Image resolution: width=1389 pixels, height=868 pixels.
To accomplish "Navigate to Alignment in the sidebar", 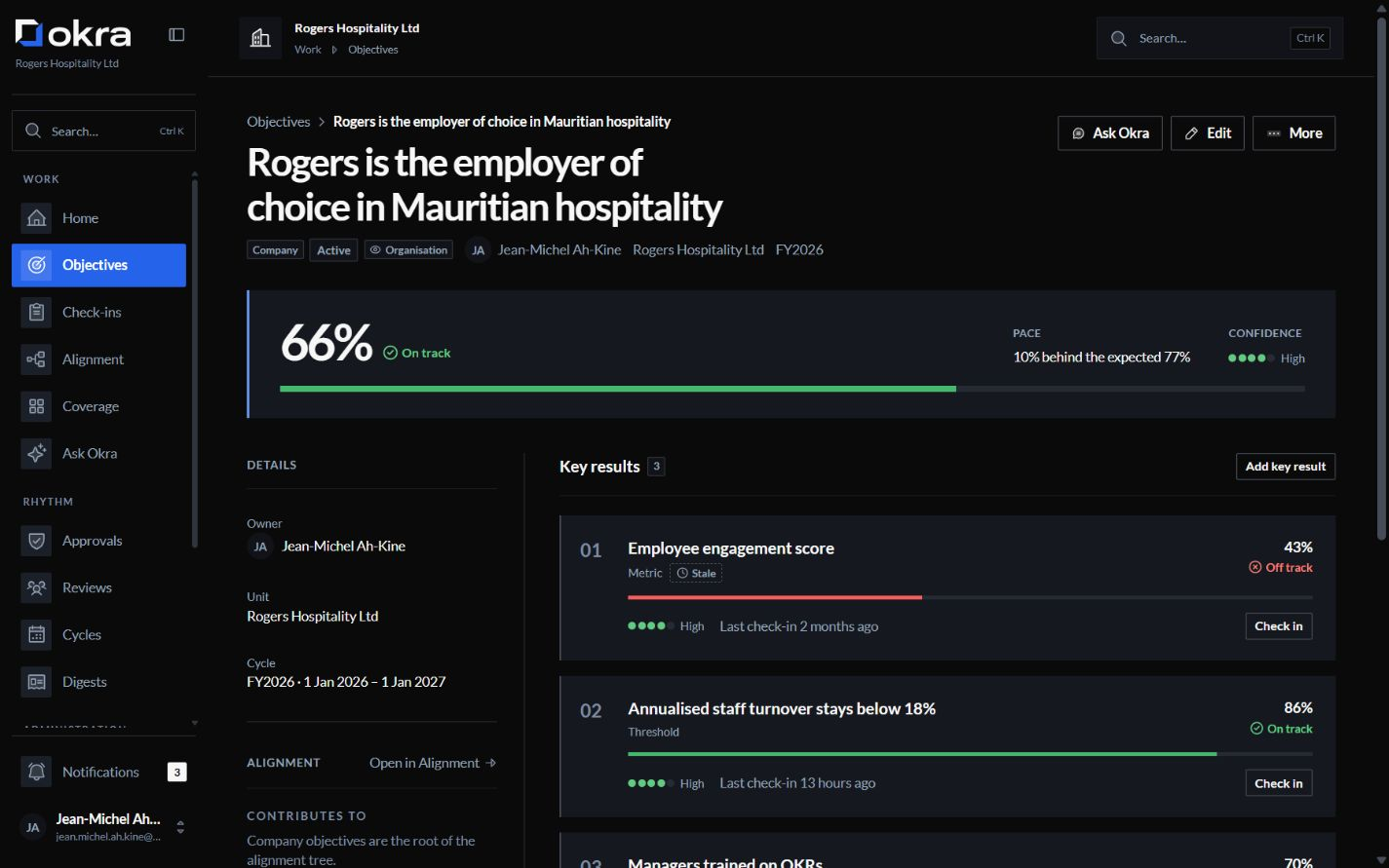I will coord(98,359).
